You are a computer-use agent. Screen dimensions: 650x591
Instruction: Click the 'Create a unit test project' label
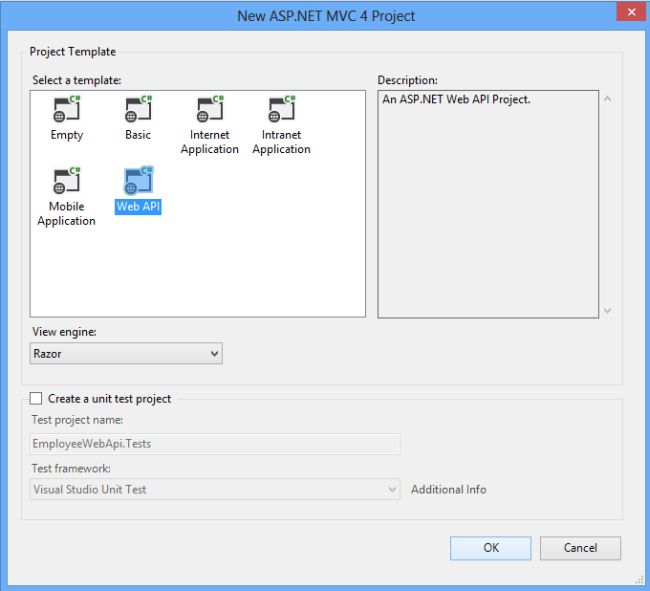[109, 399]
